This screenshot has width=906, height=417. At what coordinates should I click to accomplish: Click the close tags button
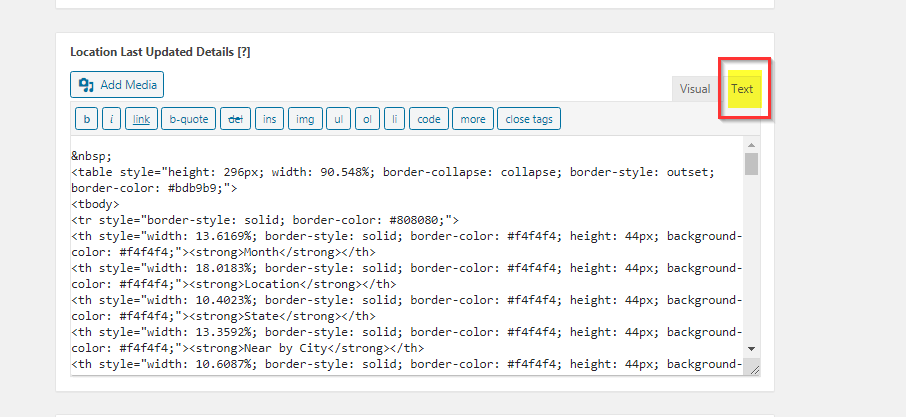pyautogui.click(x=529, y=120)
